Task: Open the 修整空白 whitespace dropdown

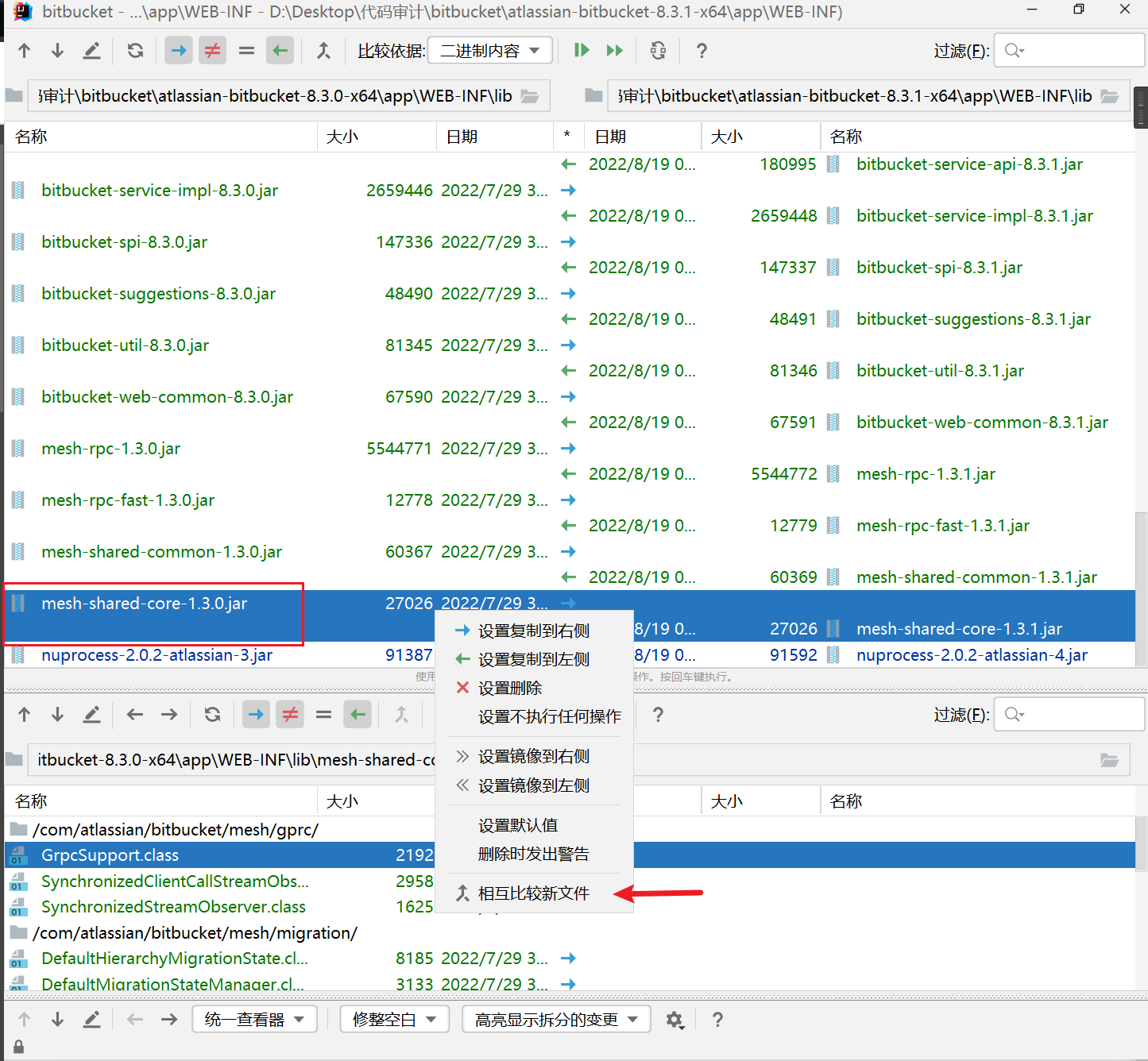Action: 394,1020
